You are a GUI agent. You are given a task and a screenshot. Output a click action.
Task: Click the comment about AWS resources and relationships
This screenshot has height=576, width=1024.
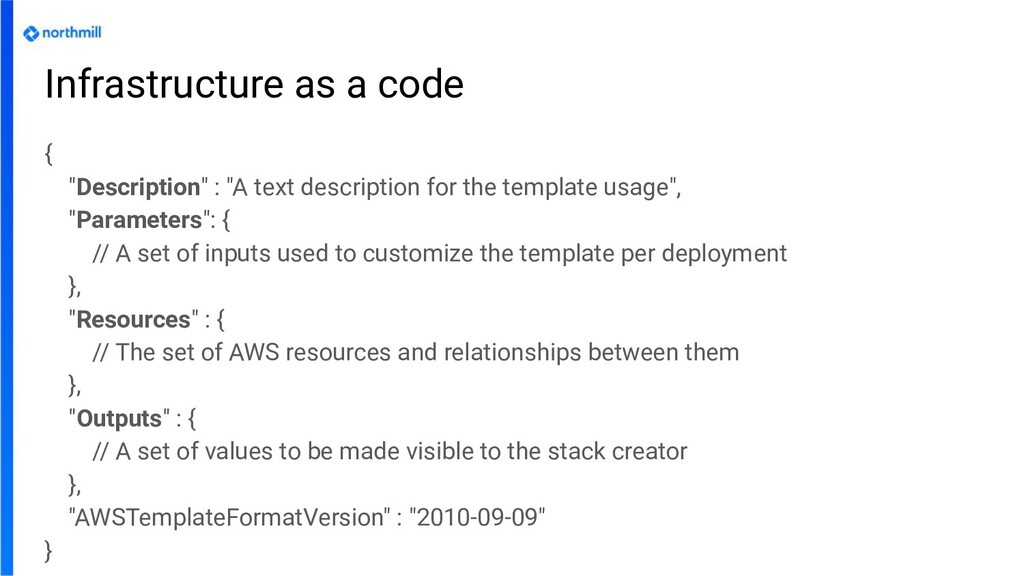[x=415, y=353]
